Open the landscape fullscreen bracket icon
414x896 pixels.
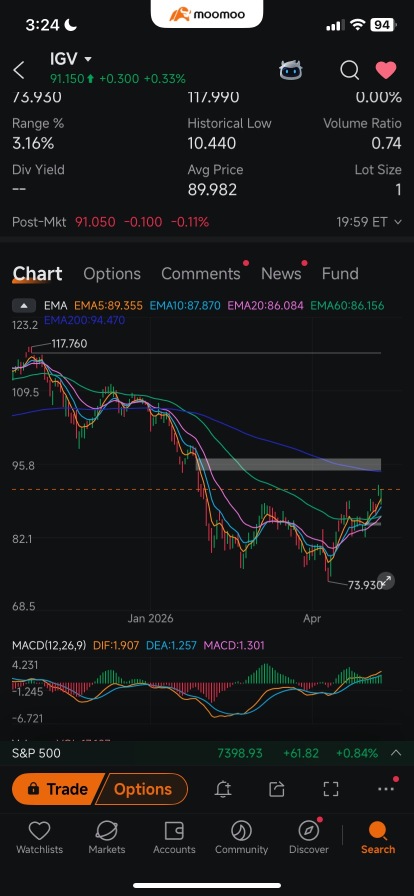[331, 789]
